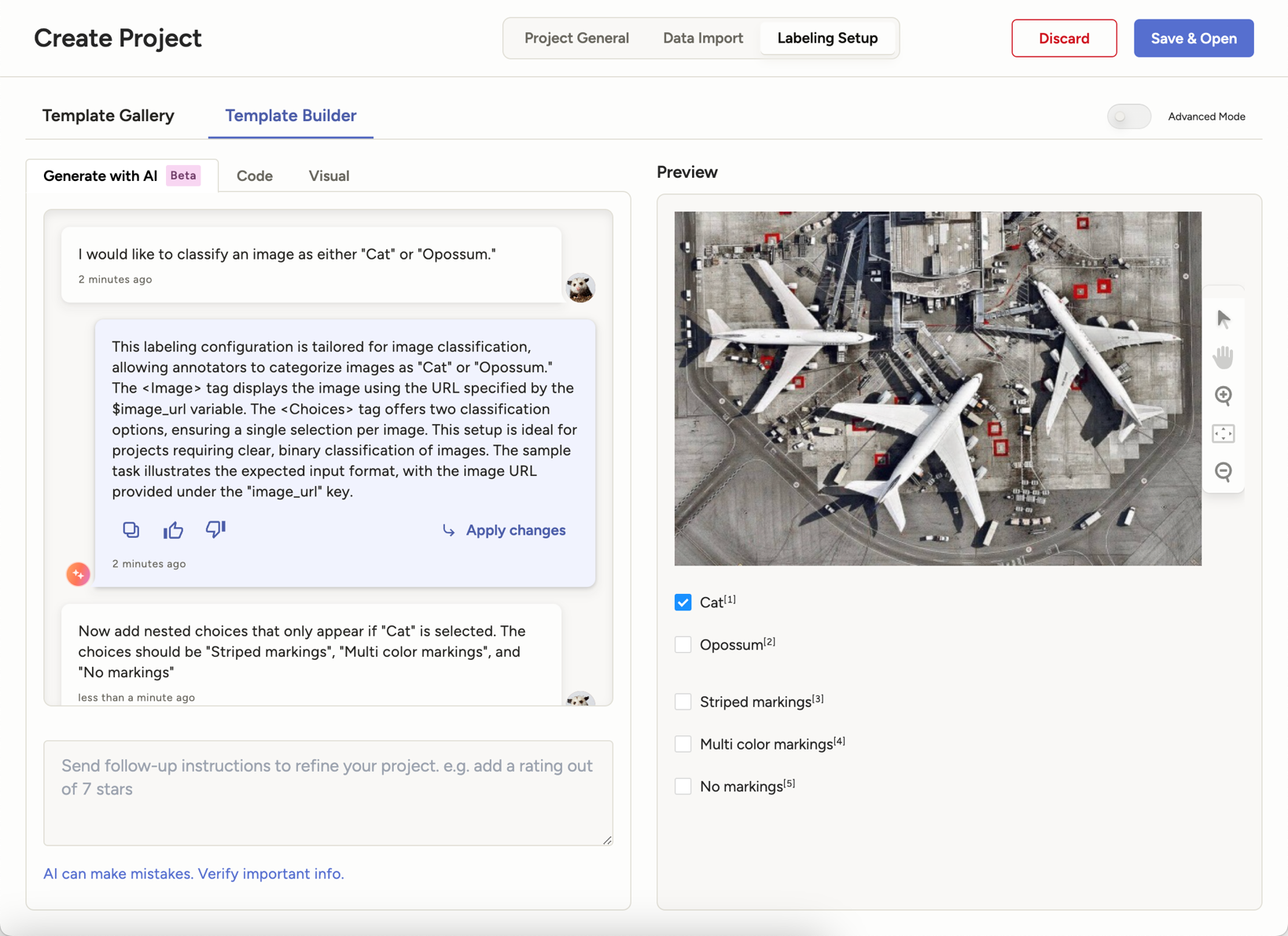The image size is (1288, 936).
Task: Select the hand pan tool
Action: pyautogui.click(x=1224, y=356)
